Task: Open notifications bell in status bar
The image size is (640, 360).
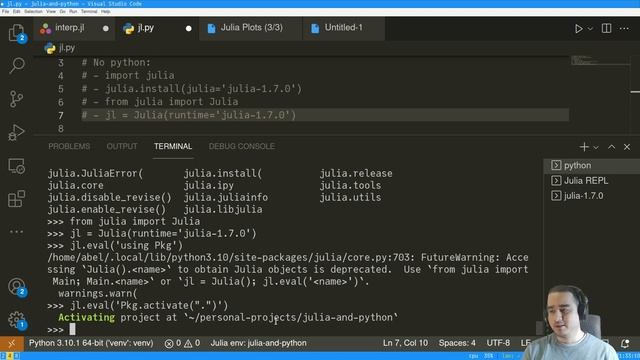Action: pyautogui.click(x=625, y=343)
